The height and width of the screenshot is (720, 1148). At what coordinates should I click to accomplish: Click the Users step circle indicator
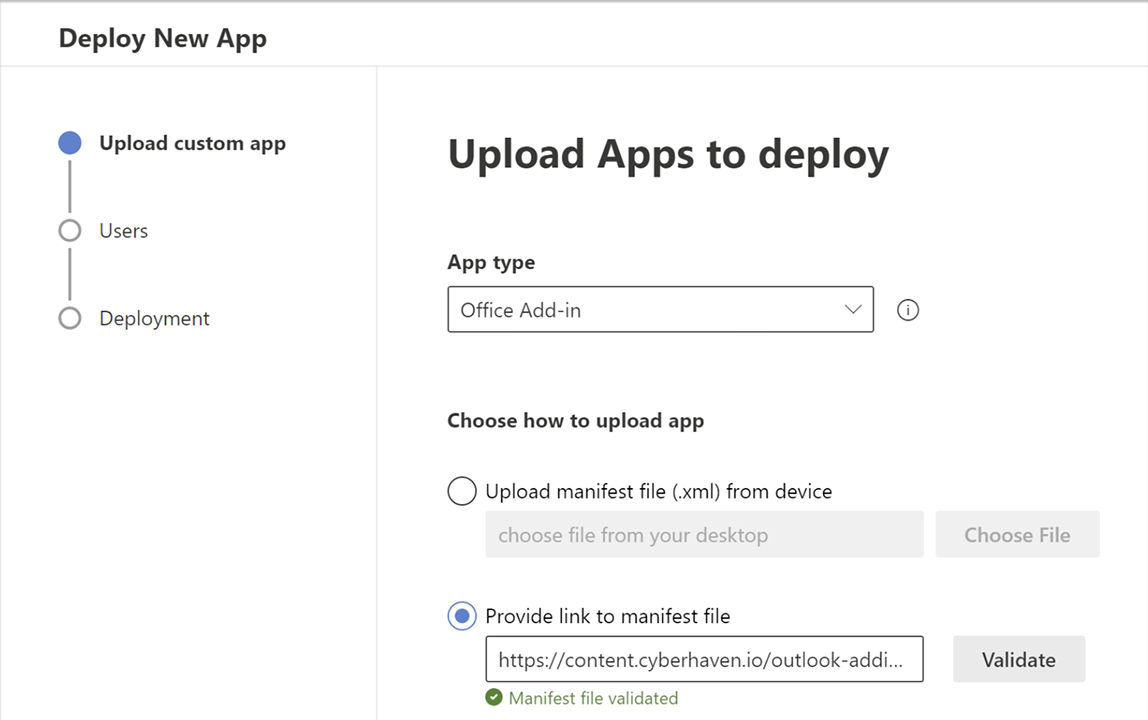pyautogui.click(x=70, y=231)
